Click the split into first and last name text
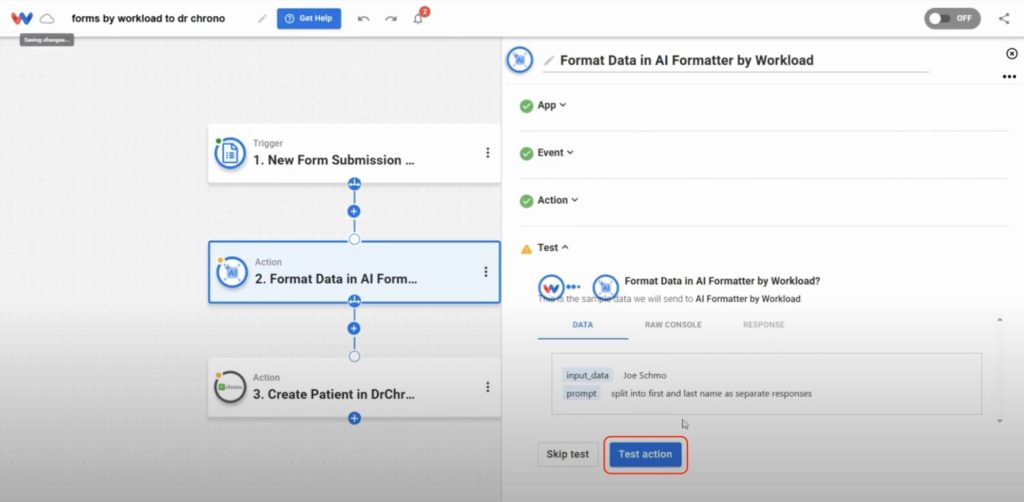 point(711,394)
